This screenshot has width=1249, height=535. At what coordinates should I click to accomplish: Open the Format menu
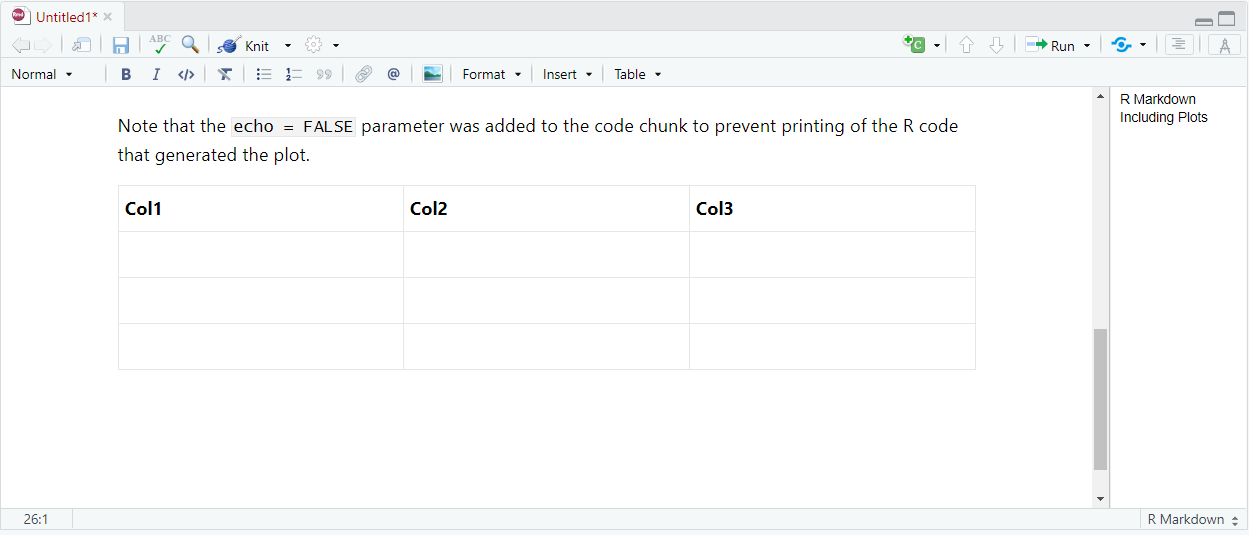click(x=491, y=74)
